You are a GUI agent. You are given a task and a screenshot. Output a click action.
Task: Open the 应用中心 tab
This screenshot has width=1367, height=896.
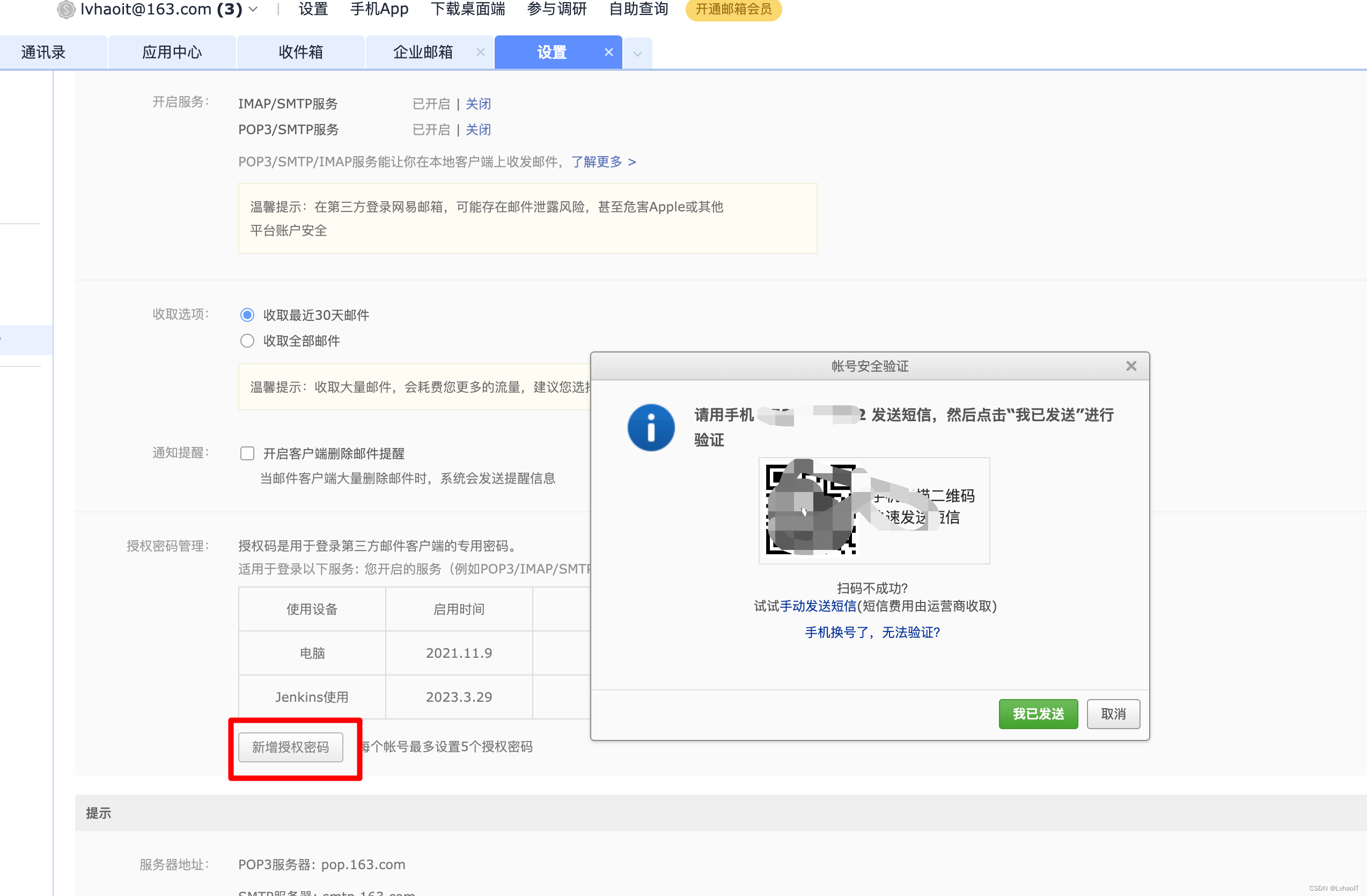172,52
